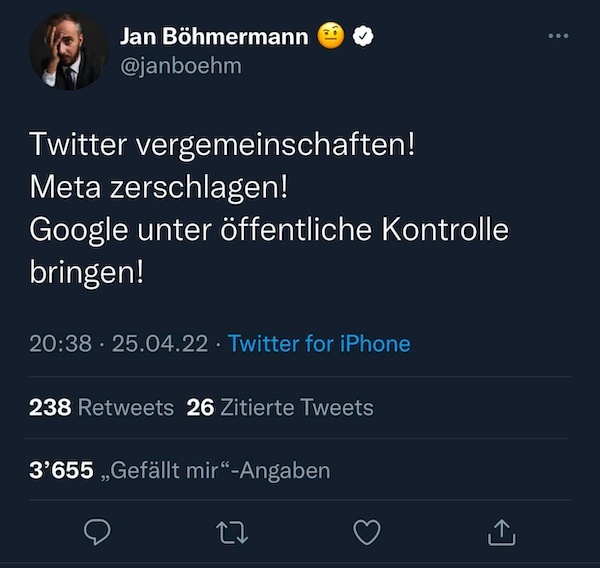The image size is (600, 568).
Task: Click the display name Jan Böhmermann
Action: (214, 37)
